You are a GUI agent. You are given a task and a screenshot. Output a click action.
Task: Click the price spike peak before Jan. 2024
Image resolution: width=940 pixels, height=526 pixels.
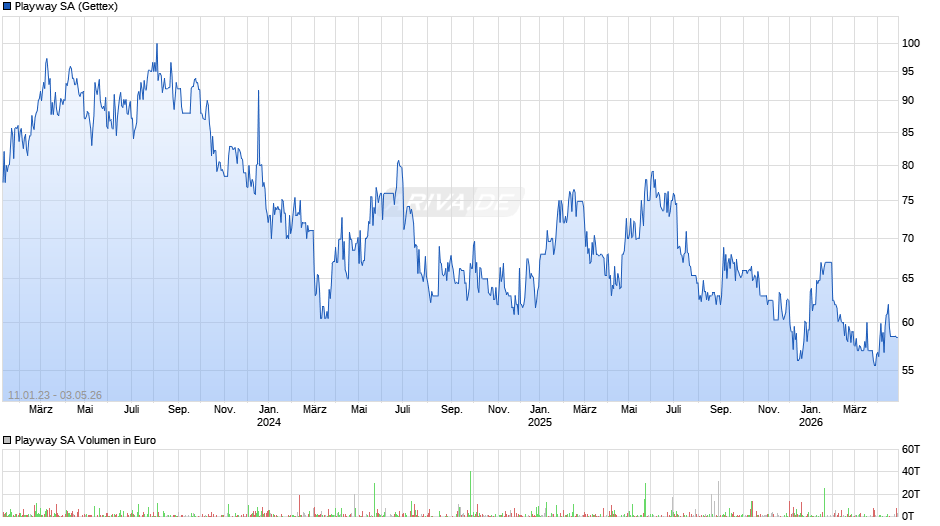point(258,91)
